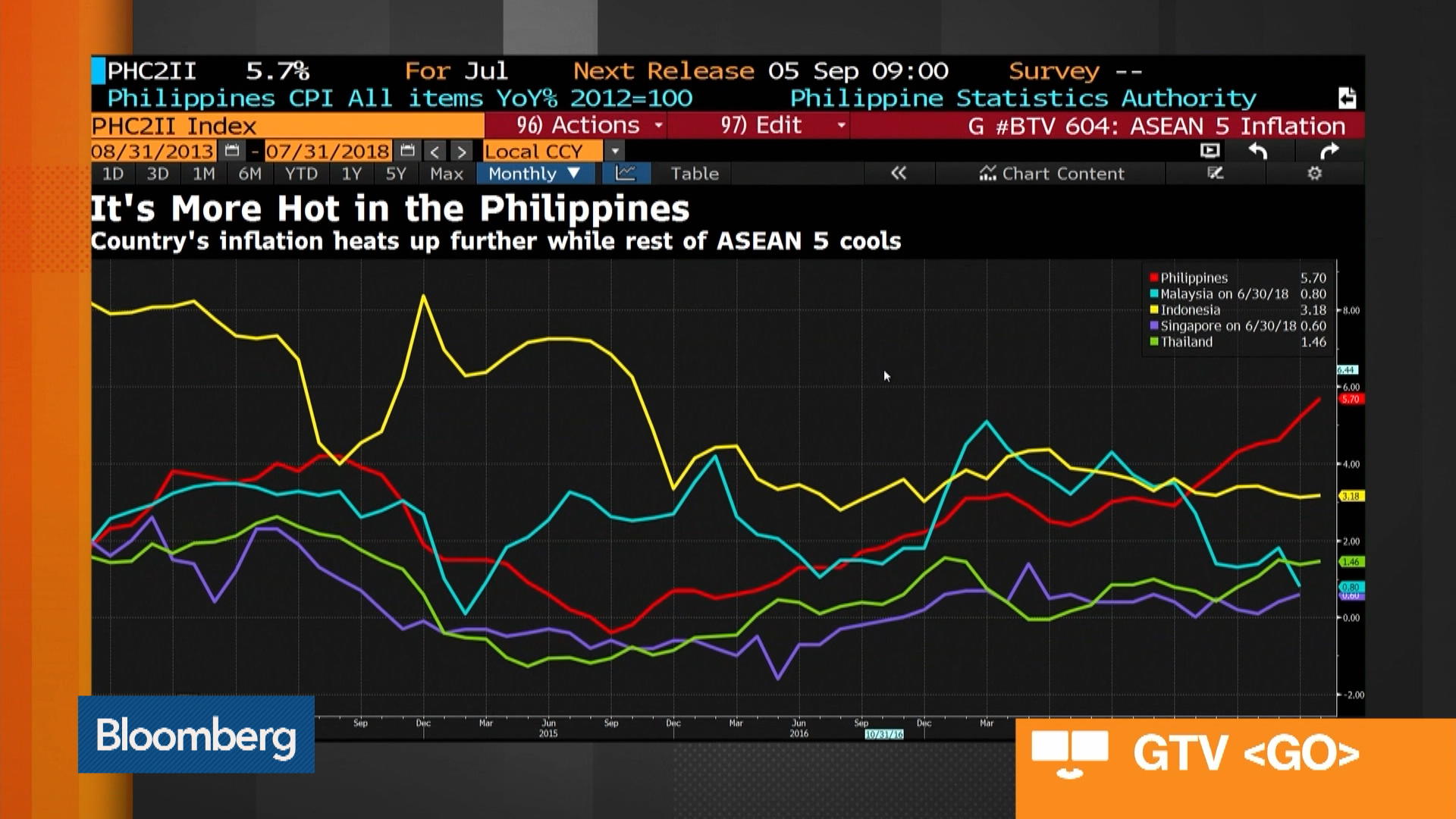Click the PHC2II ticker in header
The image size is (1456, 819).
click(152, 71)
